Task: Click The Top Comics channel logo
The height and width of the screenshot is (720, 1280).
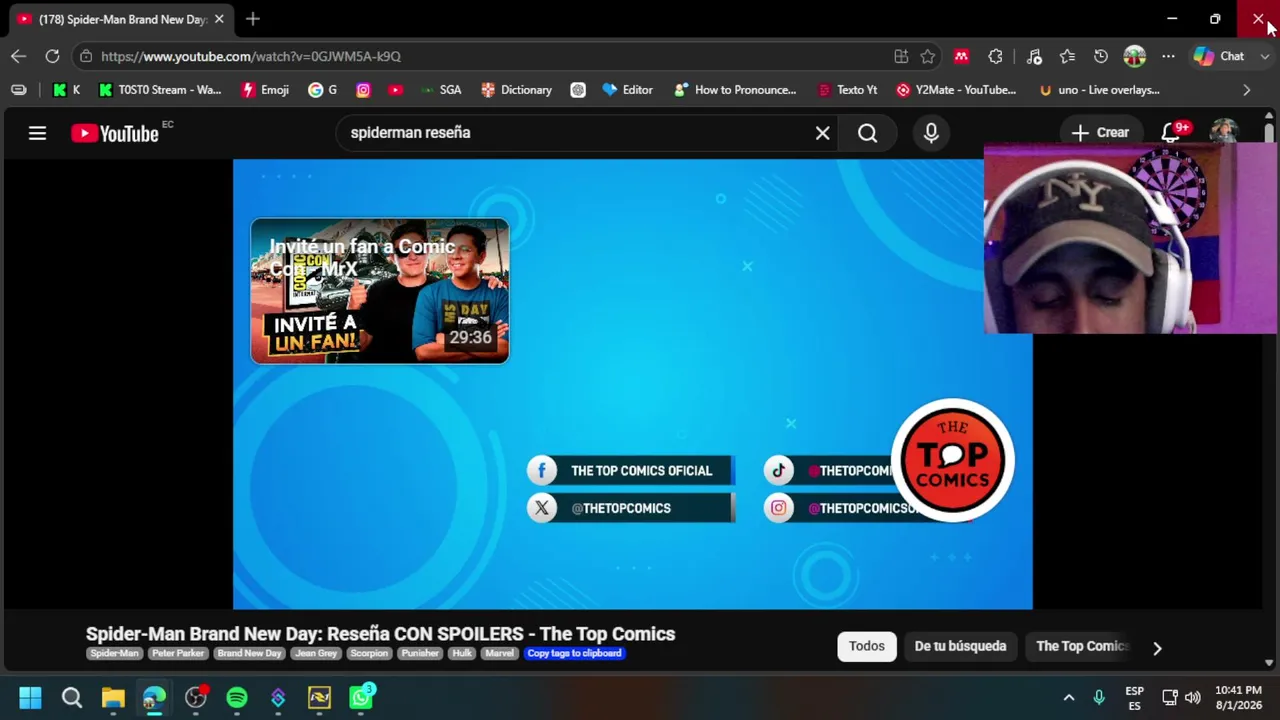Action: [953, 461]
